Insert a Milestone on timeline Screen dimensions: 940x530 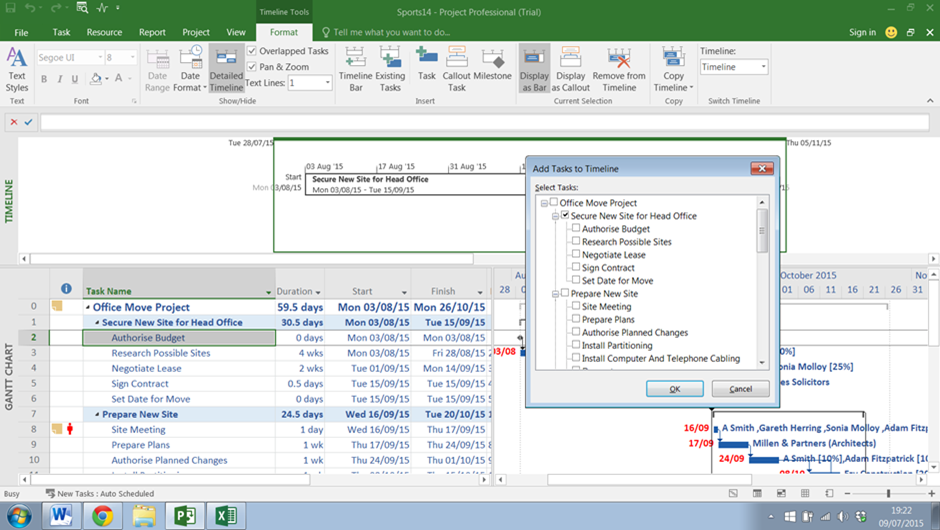tap(493, 64)
